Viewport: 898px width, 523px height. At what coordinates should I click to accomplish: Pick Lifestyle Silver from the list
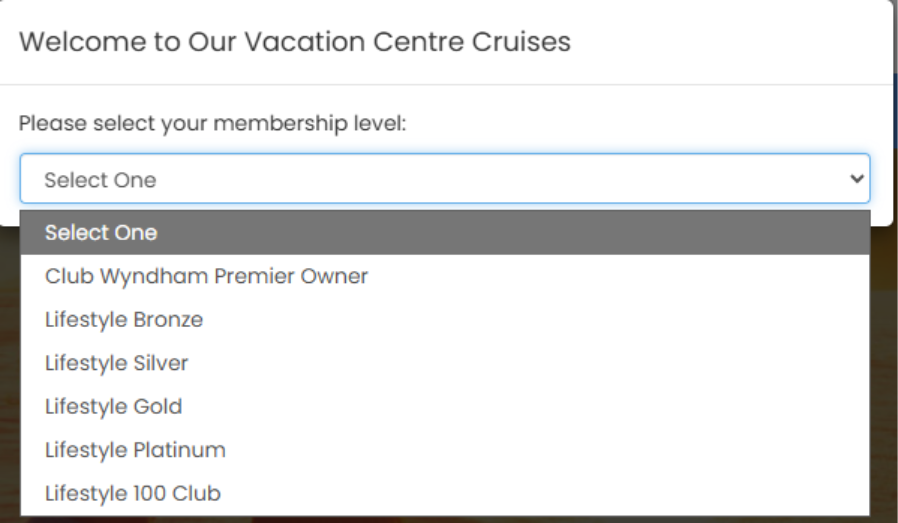[117, 363]
